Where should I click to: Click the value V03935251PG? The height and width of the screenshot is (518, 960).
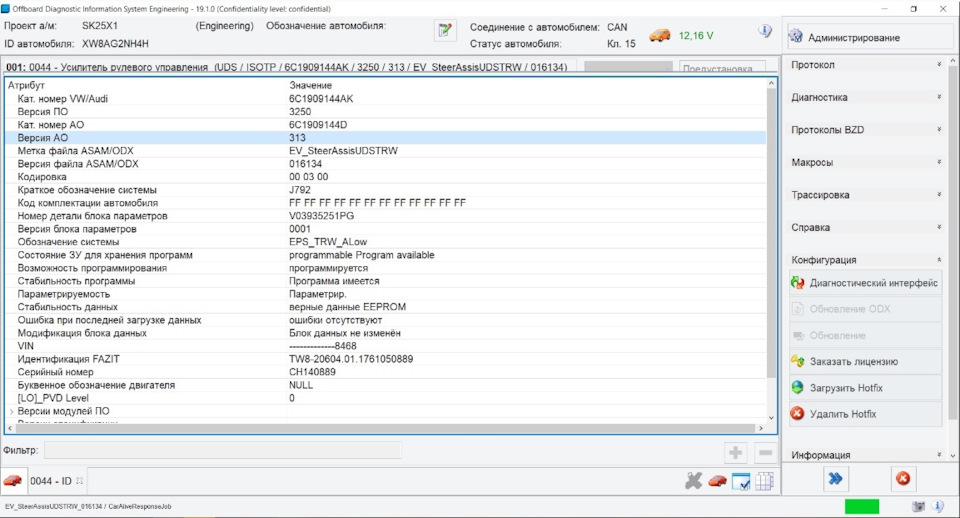coord(321,216)
